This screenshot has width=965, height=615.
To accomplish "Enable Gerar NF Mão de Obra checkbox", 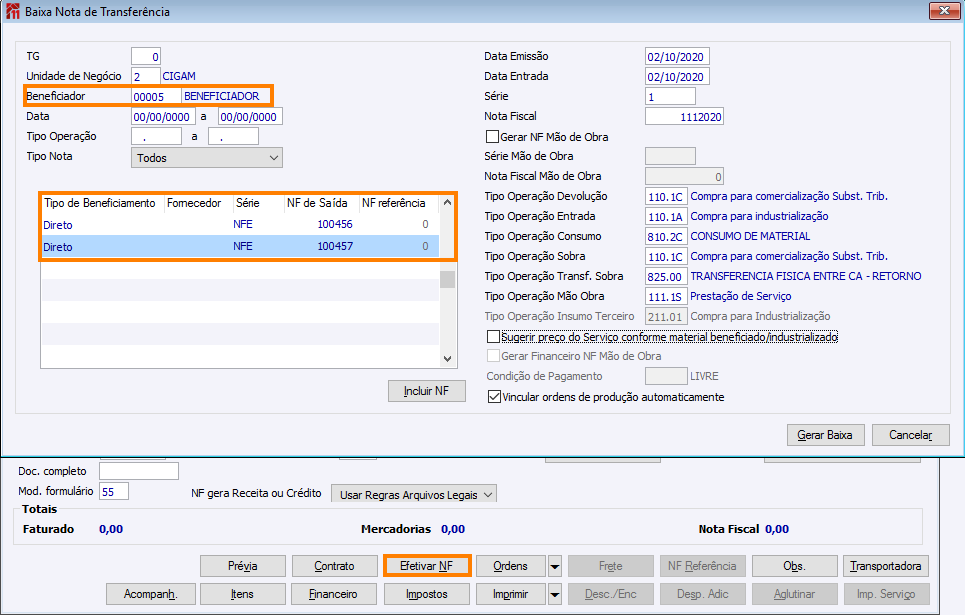I will (492, 136).
